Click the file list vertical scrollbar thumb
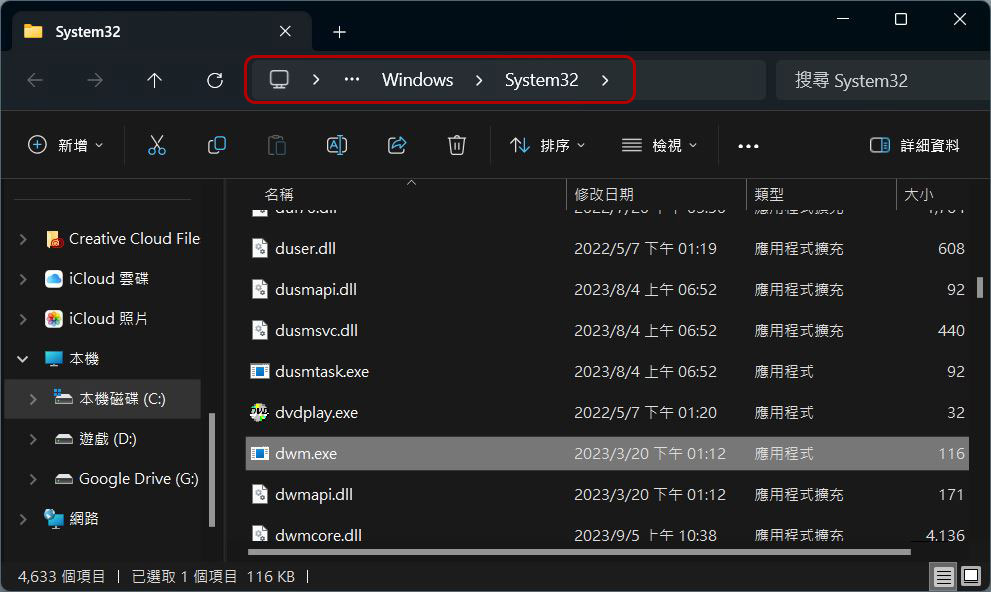Screen dimensions: 991x592 (x=980, y=287)
